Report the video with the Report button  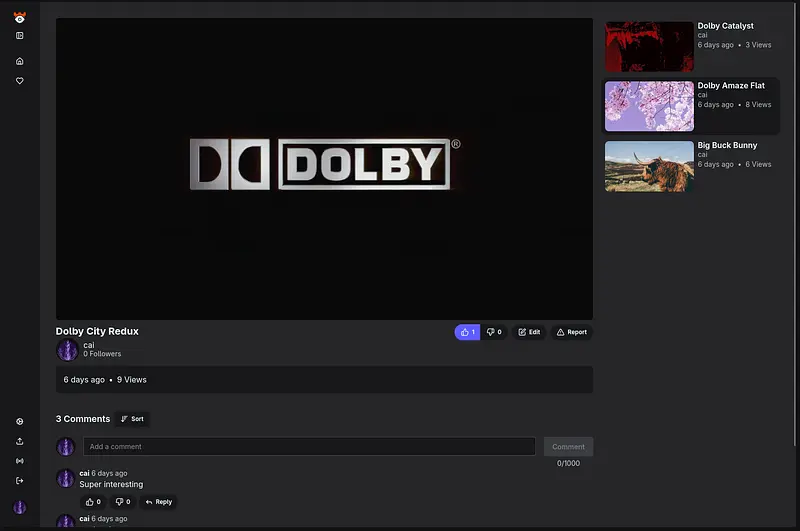[x=571, y=332]
